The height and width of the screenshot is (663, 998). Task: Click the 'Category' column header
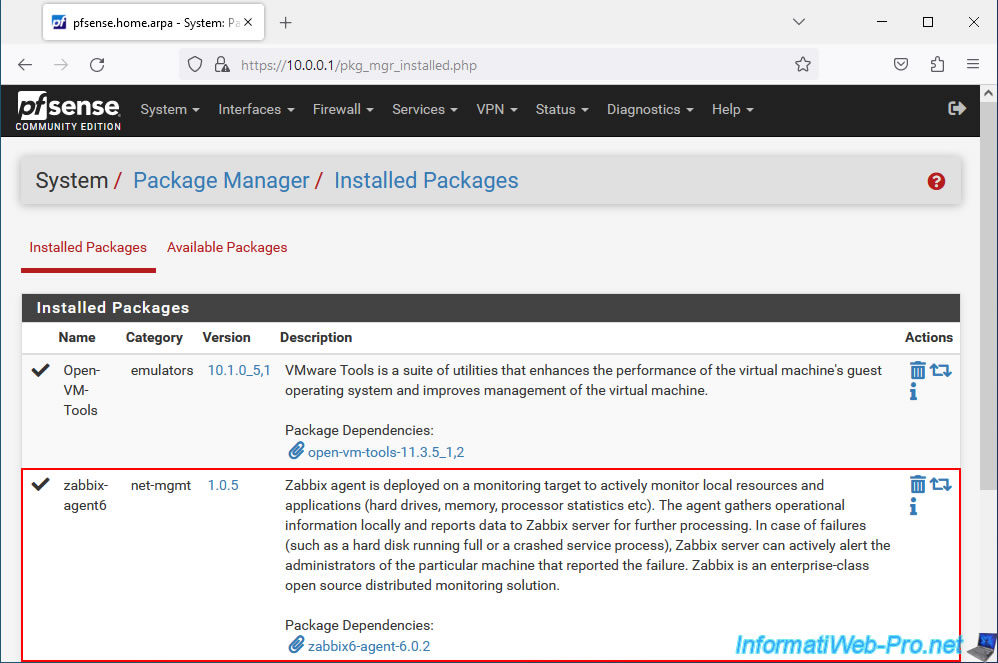pyautogui.click(x=154, y=338)
